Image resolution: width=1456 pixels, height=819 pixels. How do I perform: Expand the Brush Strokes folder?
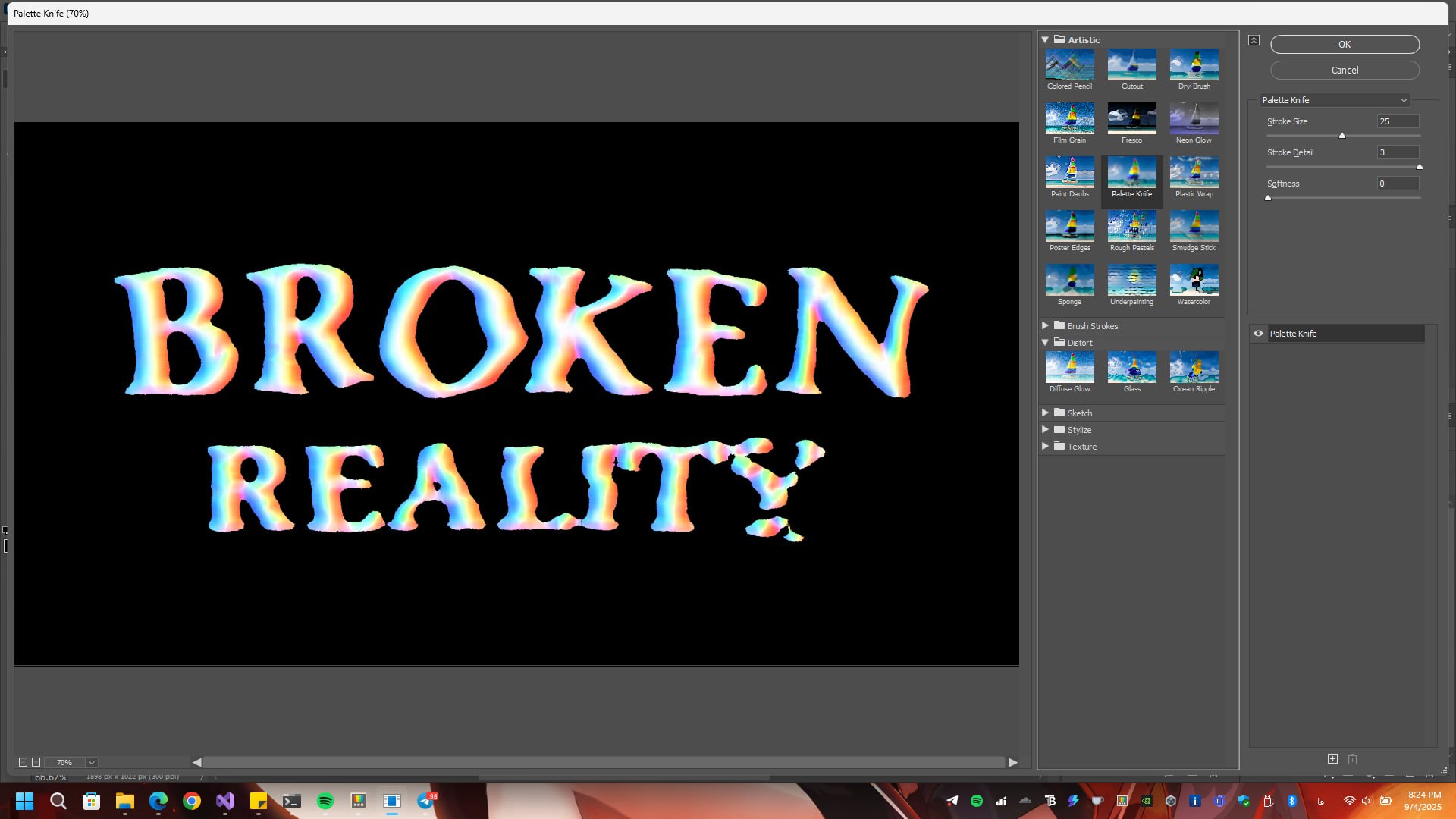pyautogui.click(x=1045, y=325)
